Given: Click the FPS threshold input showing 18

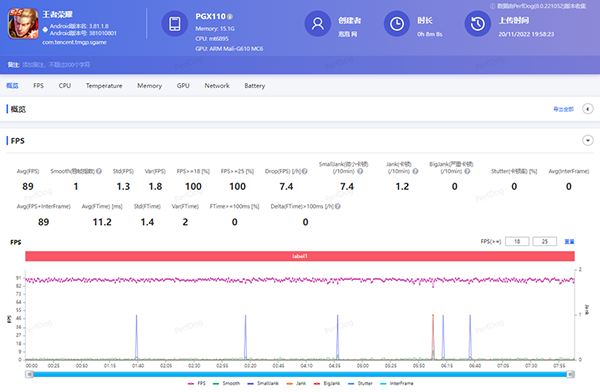Looking at the screenshot, I should 517,242.
